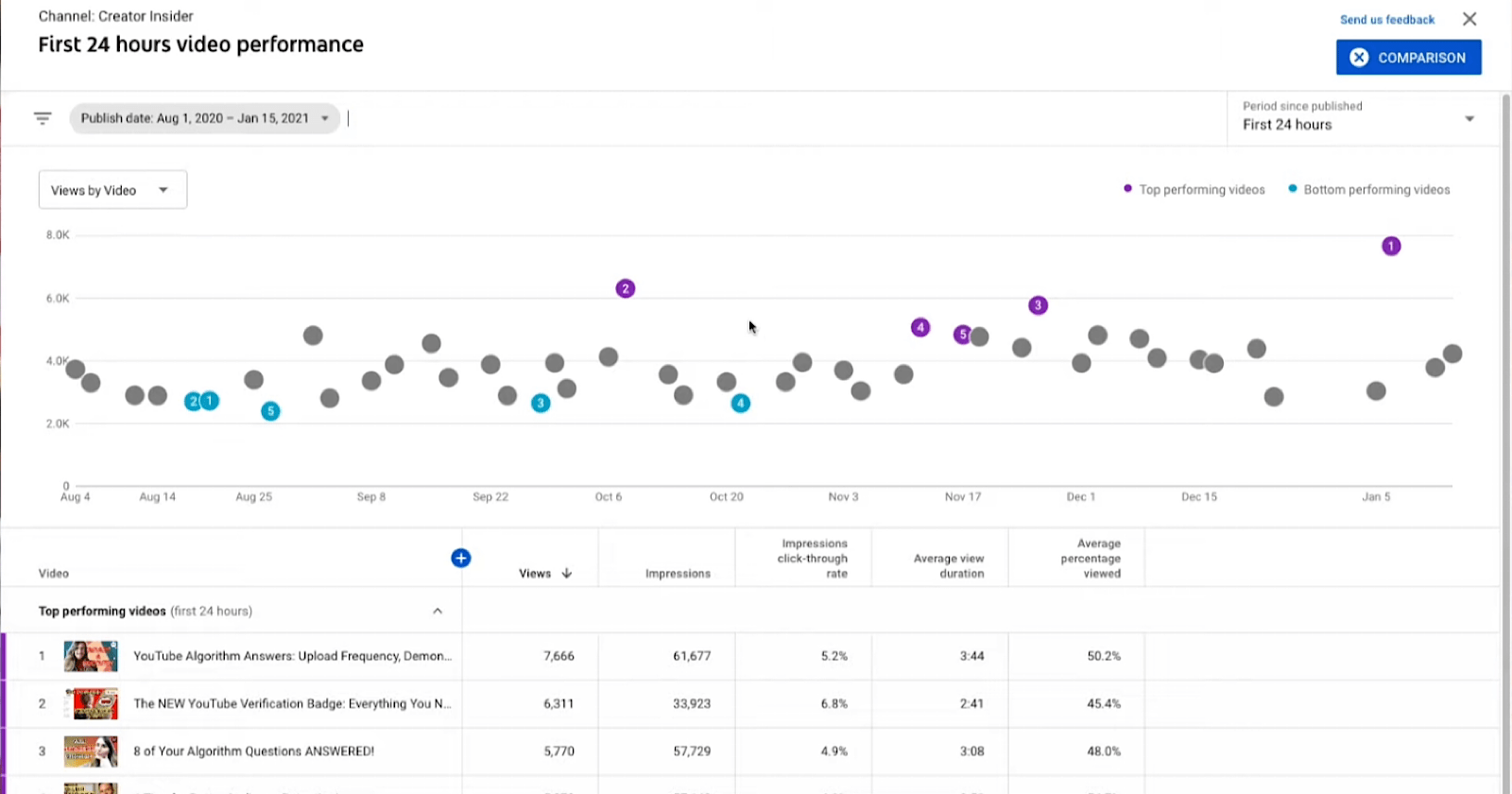Image resolution: width=1512 pixels, height=794 pixels.
Task: Sort by Average view duration column
Action: pyautogui.click(x=948, y=566)
